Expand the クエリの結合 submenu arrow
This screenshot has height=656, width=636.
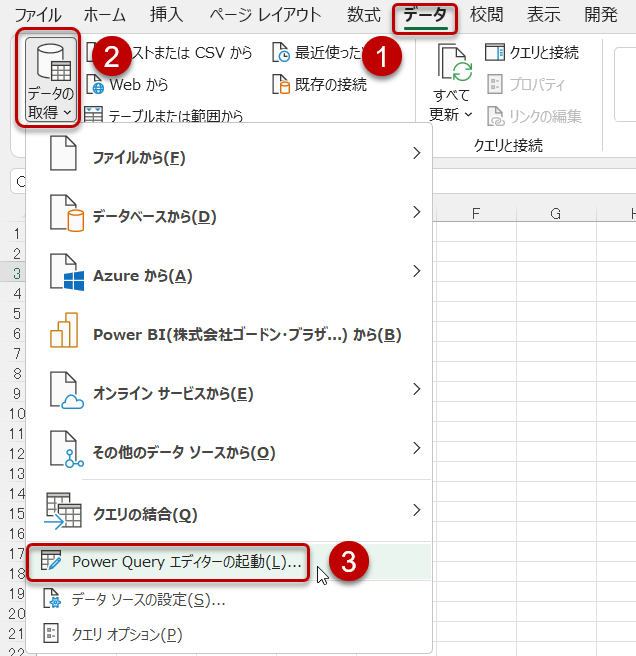point(416,510)
